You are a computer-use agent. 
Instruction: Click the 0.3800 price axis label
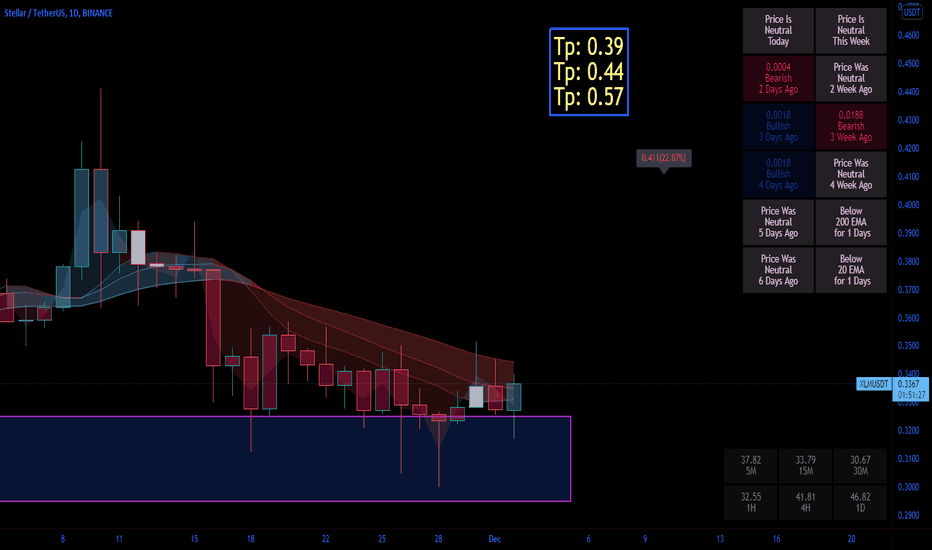point(908,261)
